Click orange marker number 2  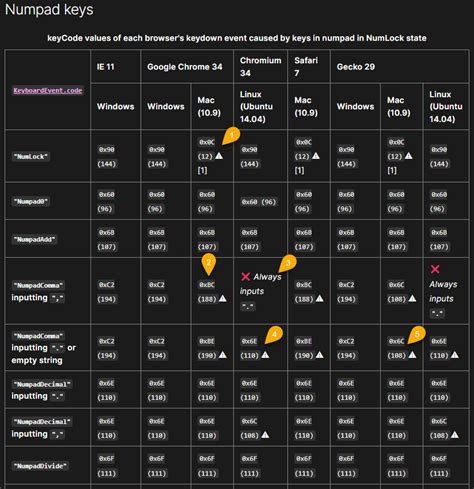(209, 263)
